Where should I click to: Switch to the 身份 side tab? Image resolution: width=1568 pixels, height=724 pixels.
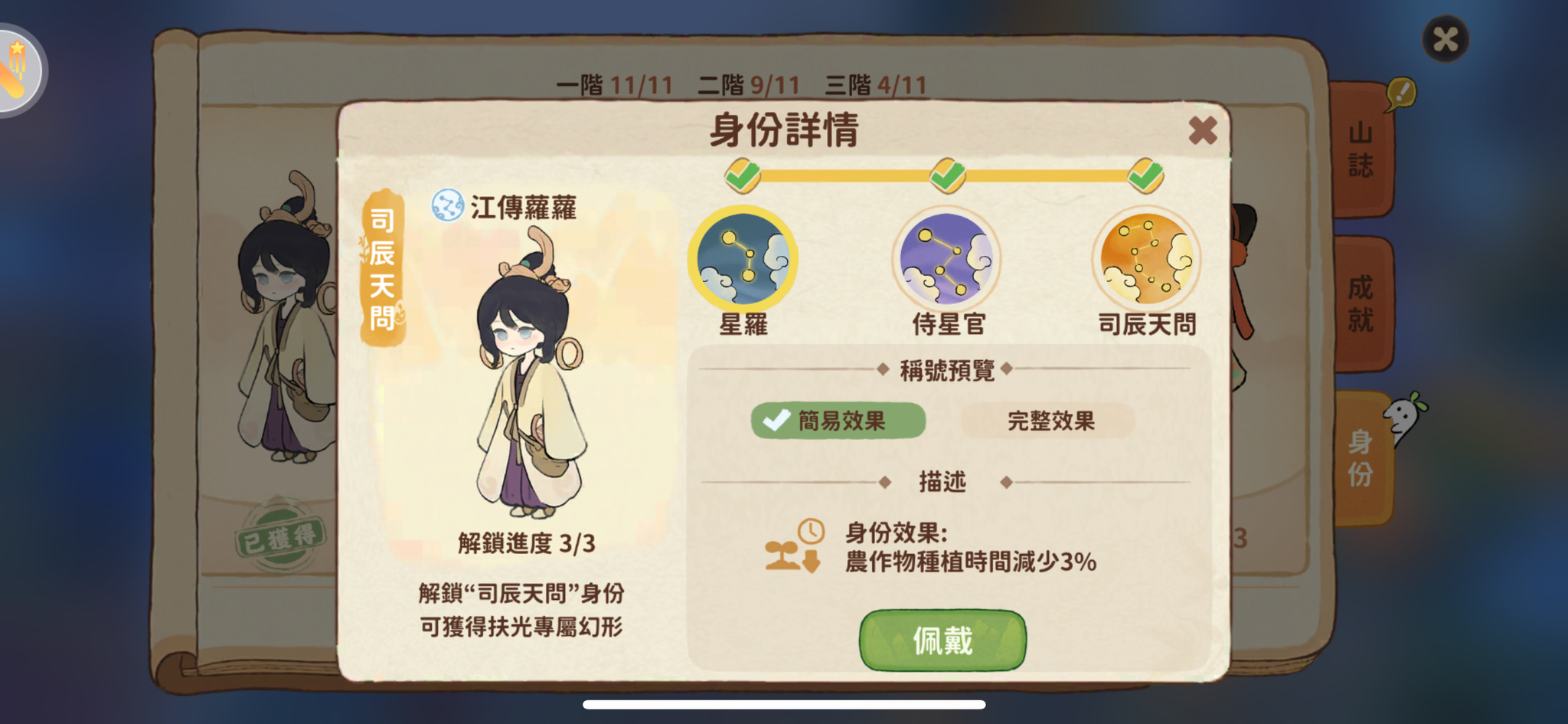(x=1361, y=458)
